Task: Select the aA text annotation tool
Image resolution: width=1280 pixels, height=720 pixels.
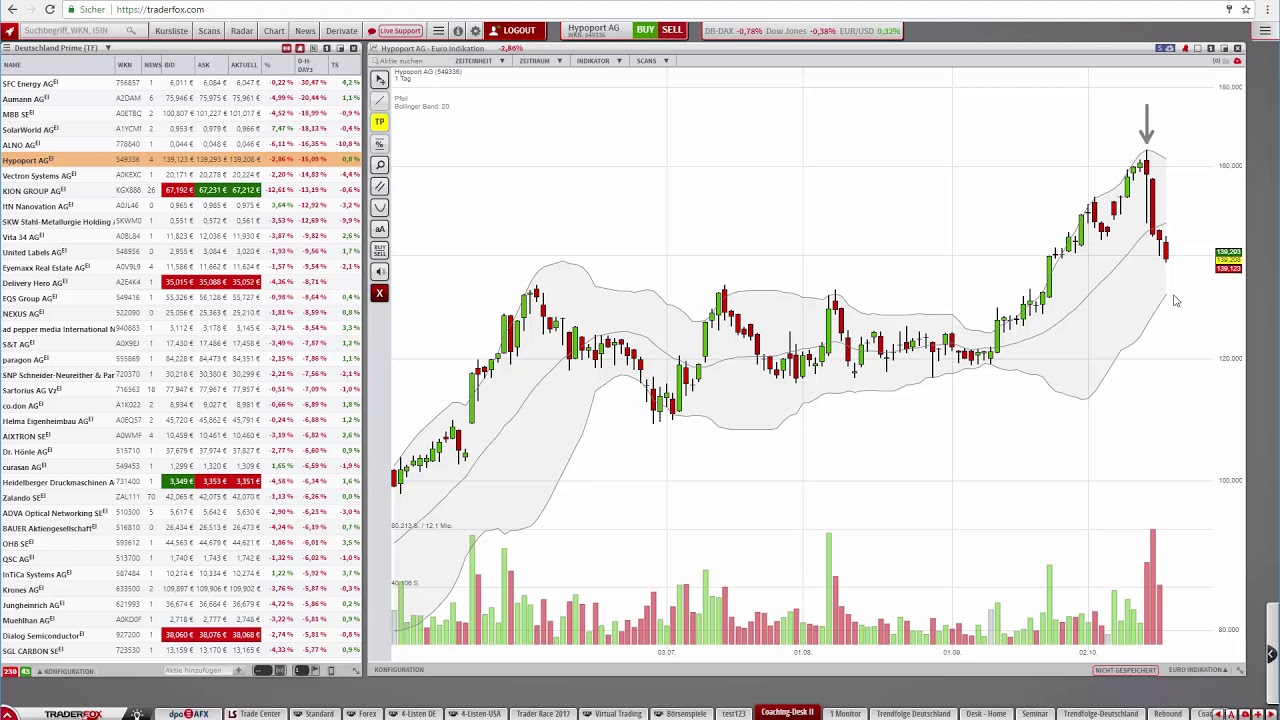Action: click(379, 229)
